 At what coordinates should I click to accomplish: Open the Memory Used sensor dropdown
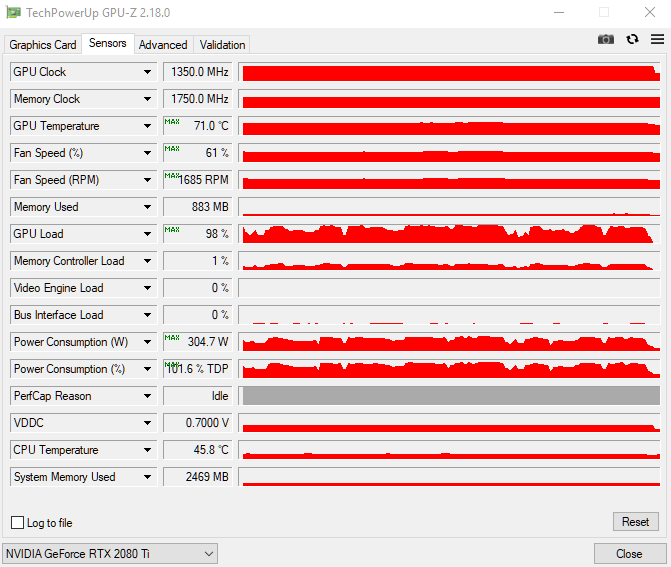(83, 207)
